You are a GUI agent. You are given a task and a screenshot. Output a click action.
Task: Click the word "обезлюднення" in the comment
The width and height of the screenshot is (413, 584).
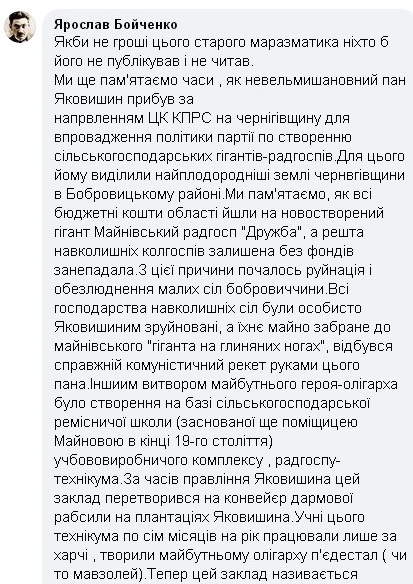click(x=103, y=289)
